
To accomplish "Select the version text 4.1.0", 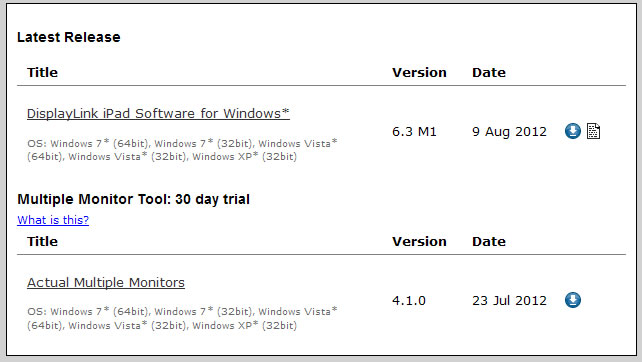I will [x=409, y=301].
